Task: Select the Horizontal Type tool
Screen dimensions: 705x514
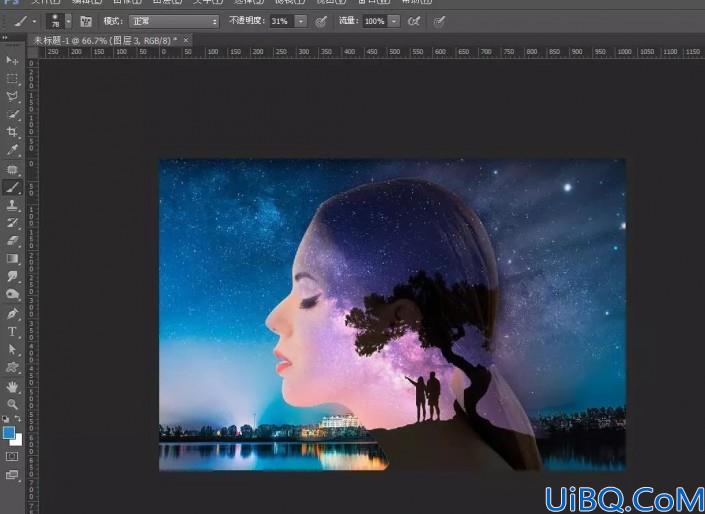Action: point(12,332)
